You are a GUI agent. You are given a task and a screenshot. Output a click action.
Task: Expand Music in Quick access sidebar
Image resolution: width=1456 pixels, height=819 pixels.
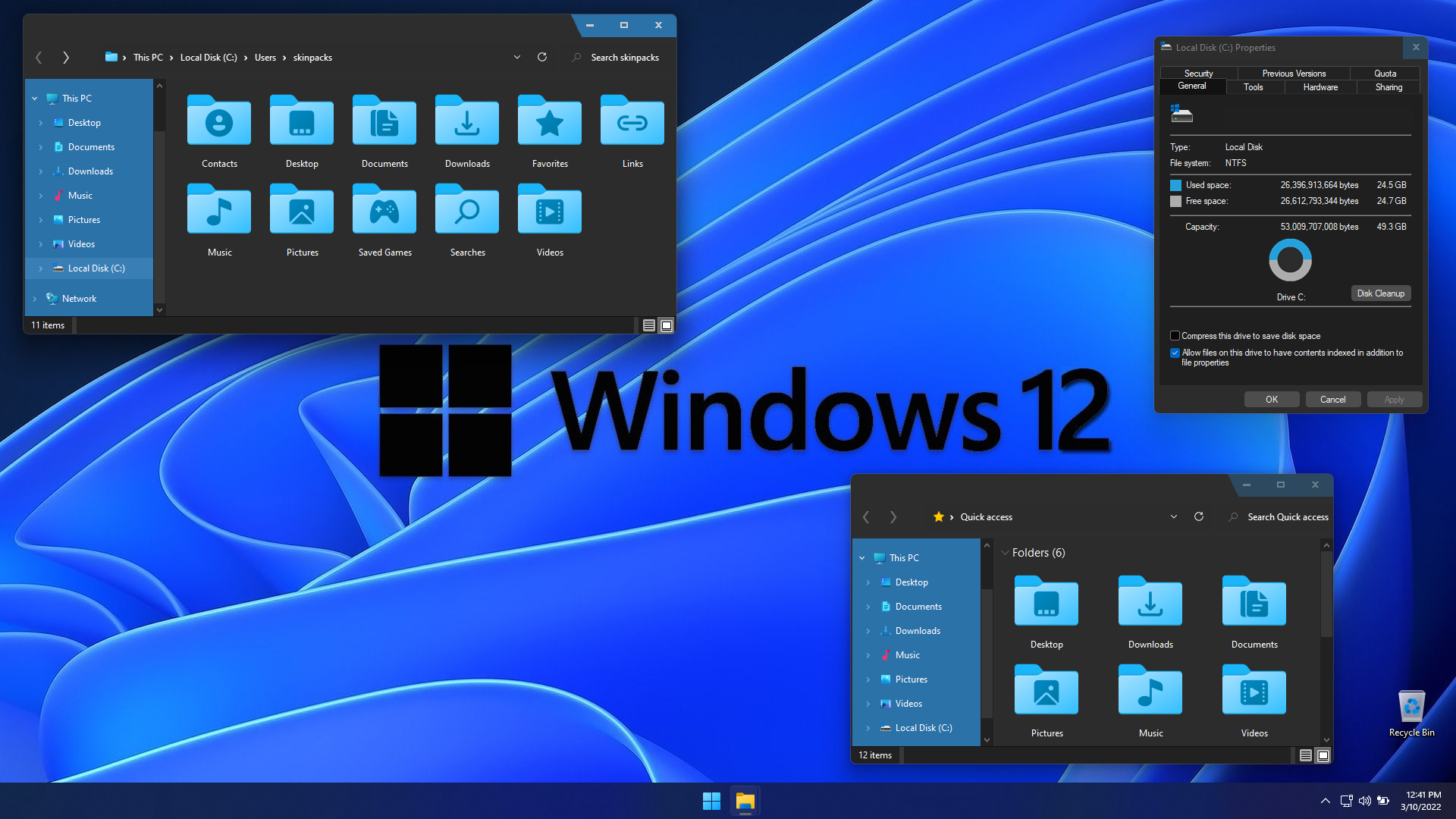coord(868,655)
